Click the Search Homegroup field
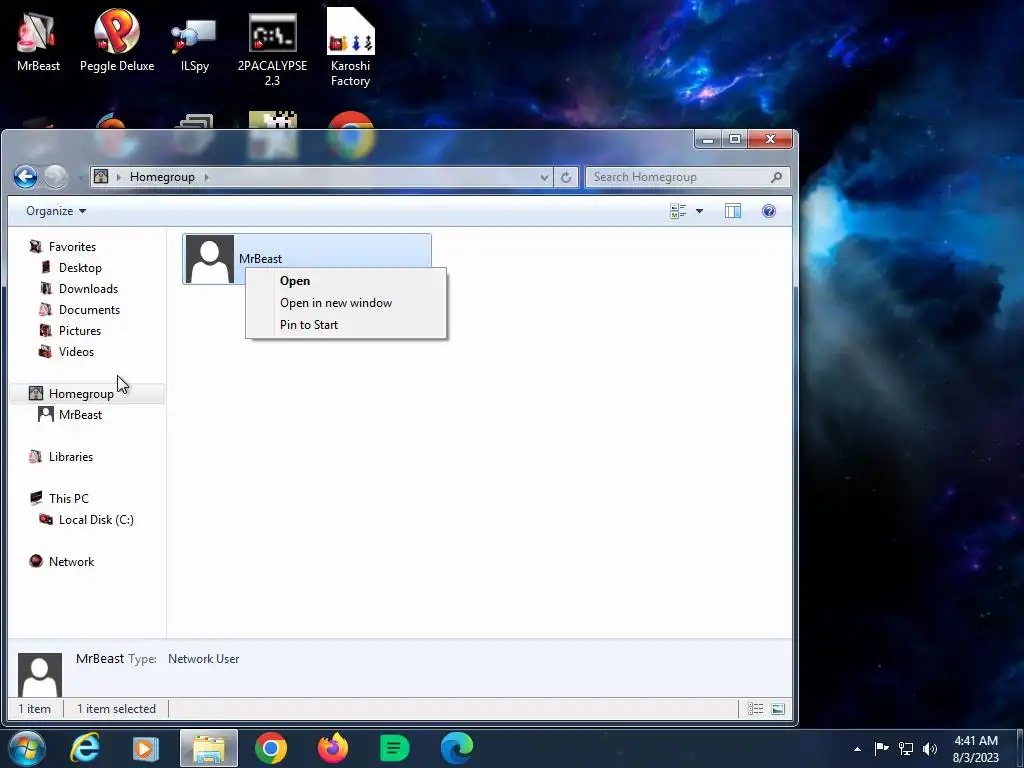Image resolution: width=1024 pixels, height=768 pixels. tap(688, 177)
